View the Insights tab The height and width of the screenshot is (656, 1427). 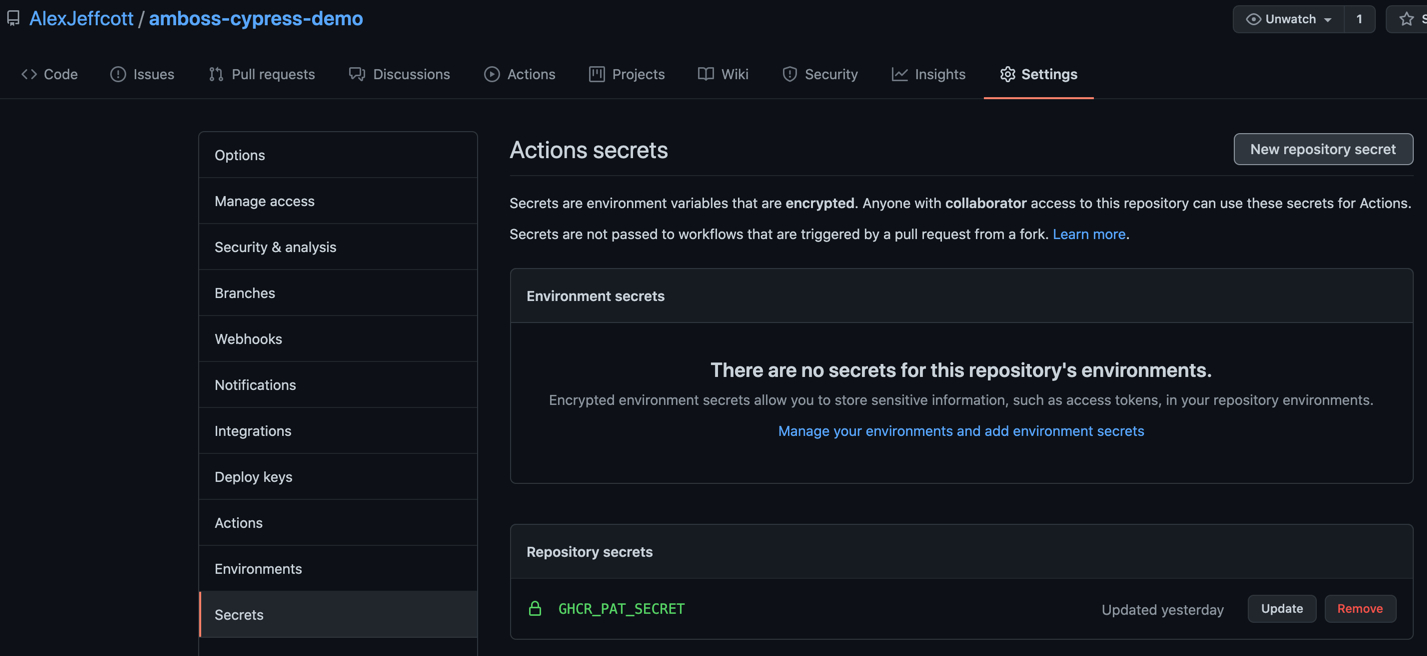(929, 74)
